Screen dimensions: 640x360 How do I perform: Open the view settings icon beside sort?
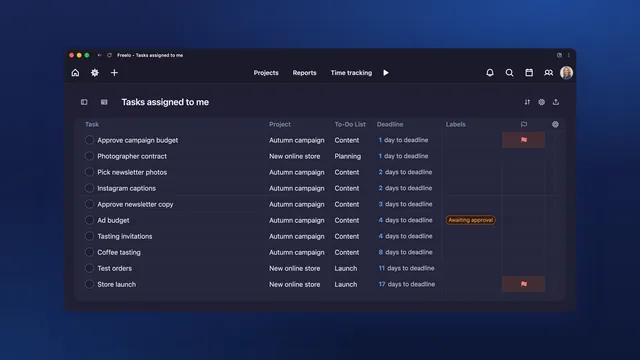542,102
